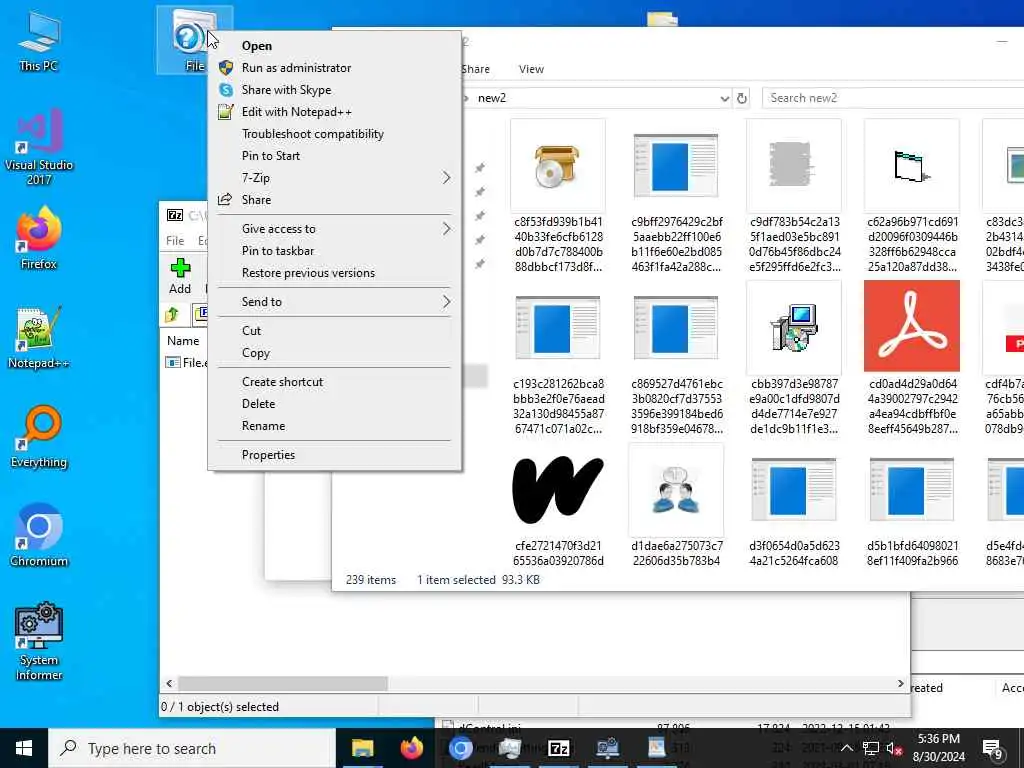The width and height of the screenshot is (1024, 768).
Task: Click the new2 address path
Action: pyautogui.click(x=492, y=98)
